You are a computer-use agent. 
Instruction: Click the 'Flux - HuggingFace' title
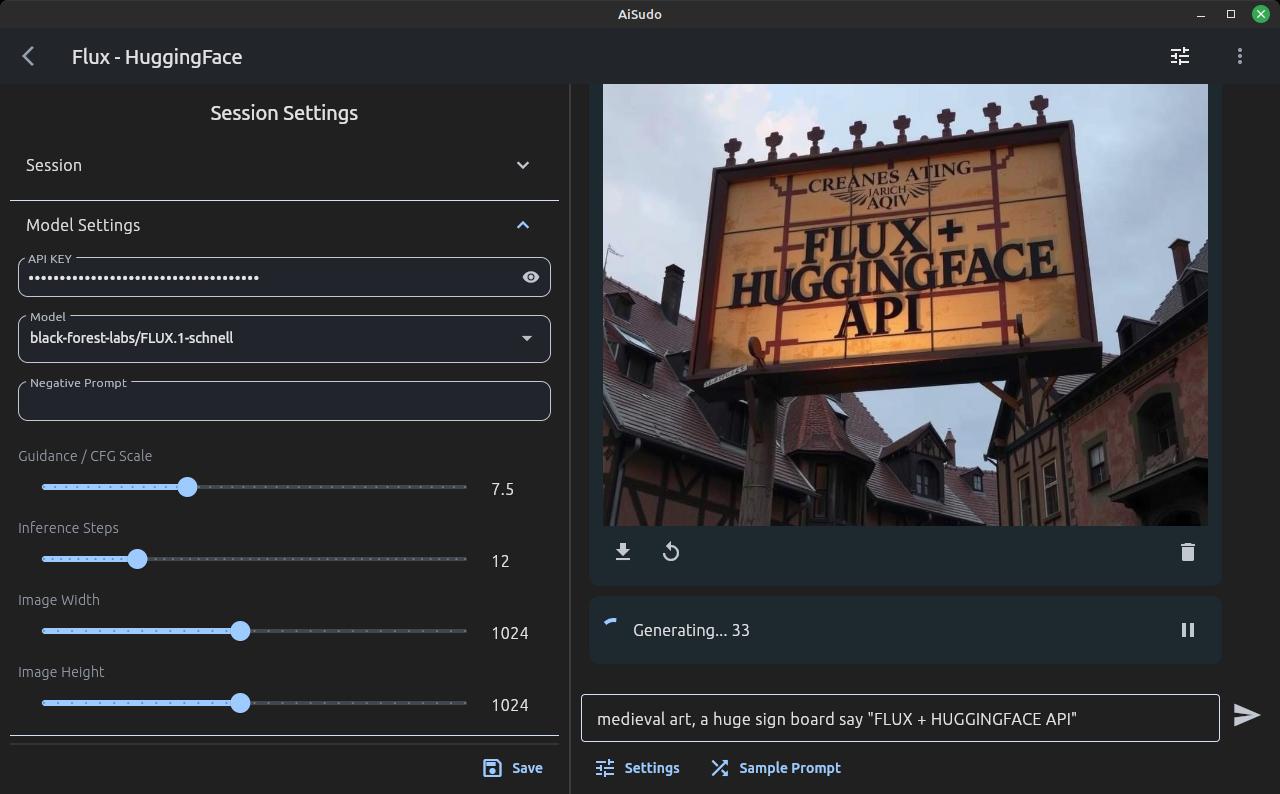157,57
